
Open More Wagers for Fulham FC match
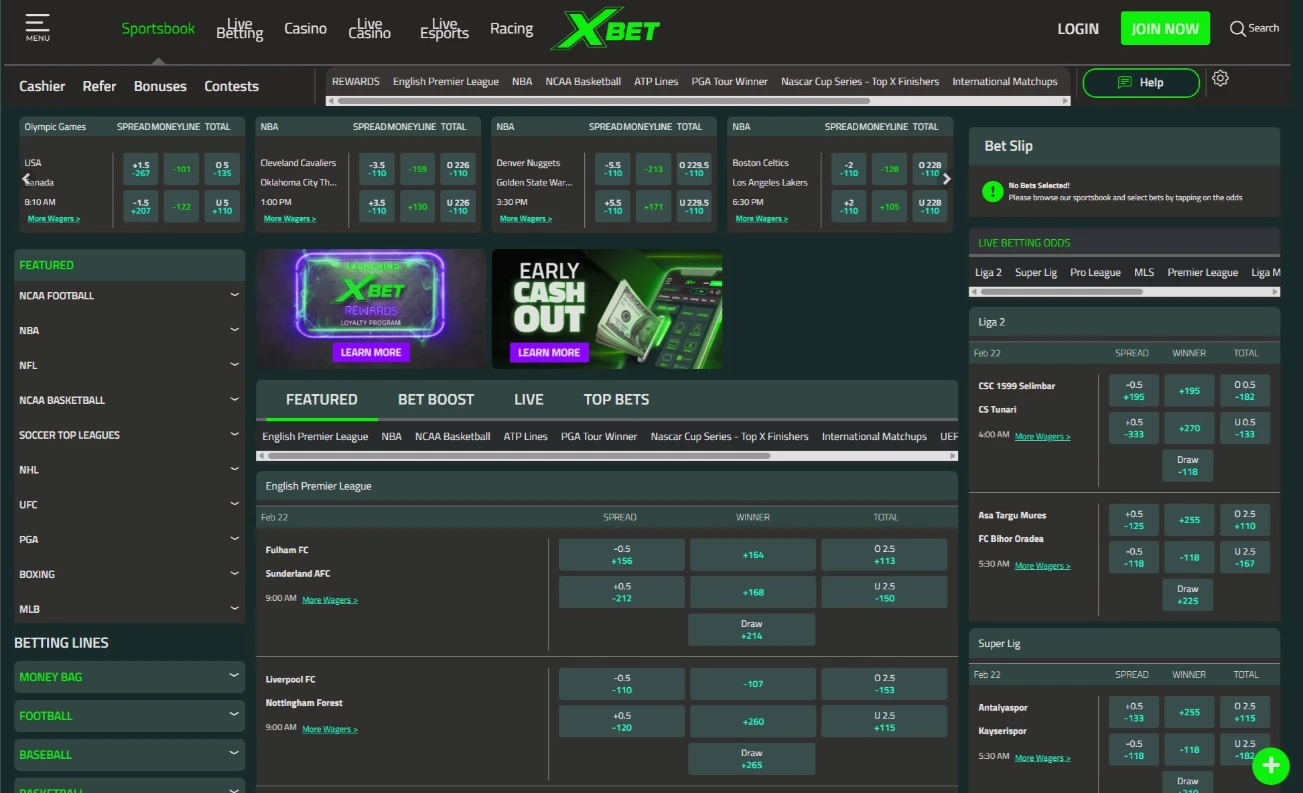330,600
